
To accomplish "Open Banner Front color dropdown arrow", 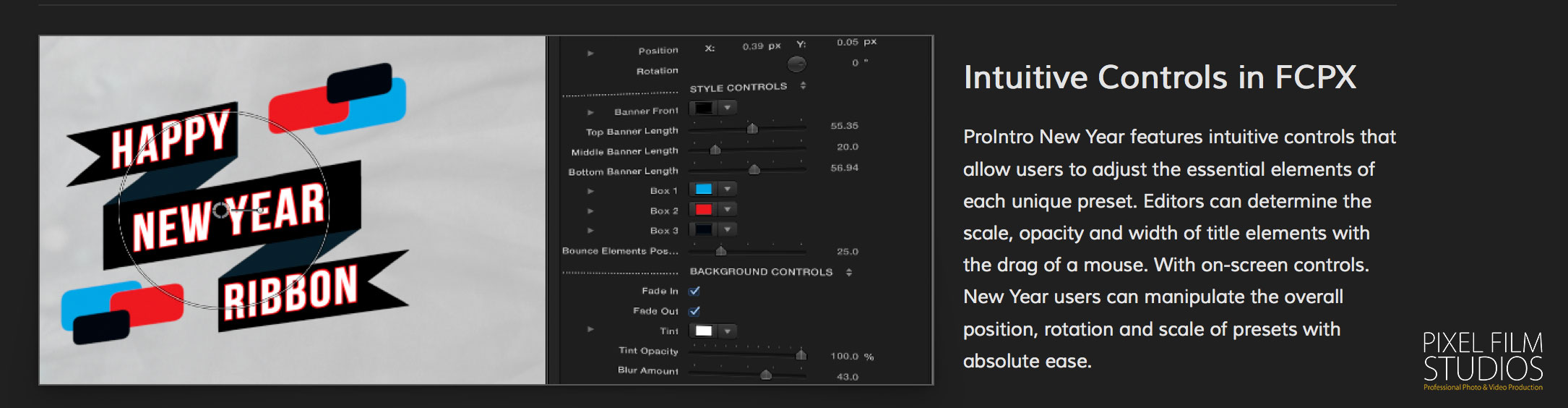I will [728, 108].
